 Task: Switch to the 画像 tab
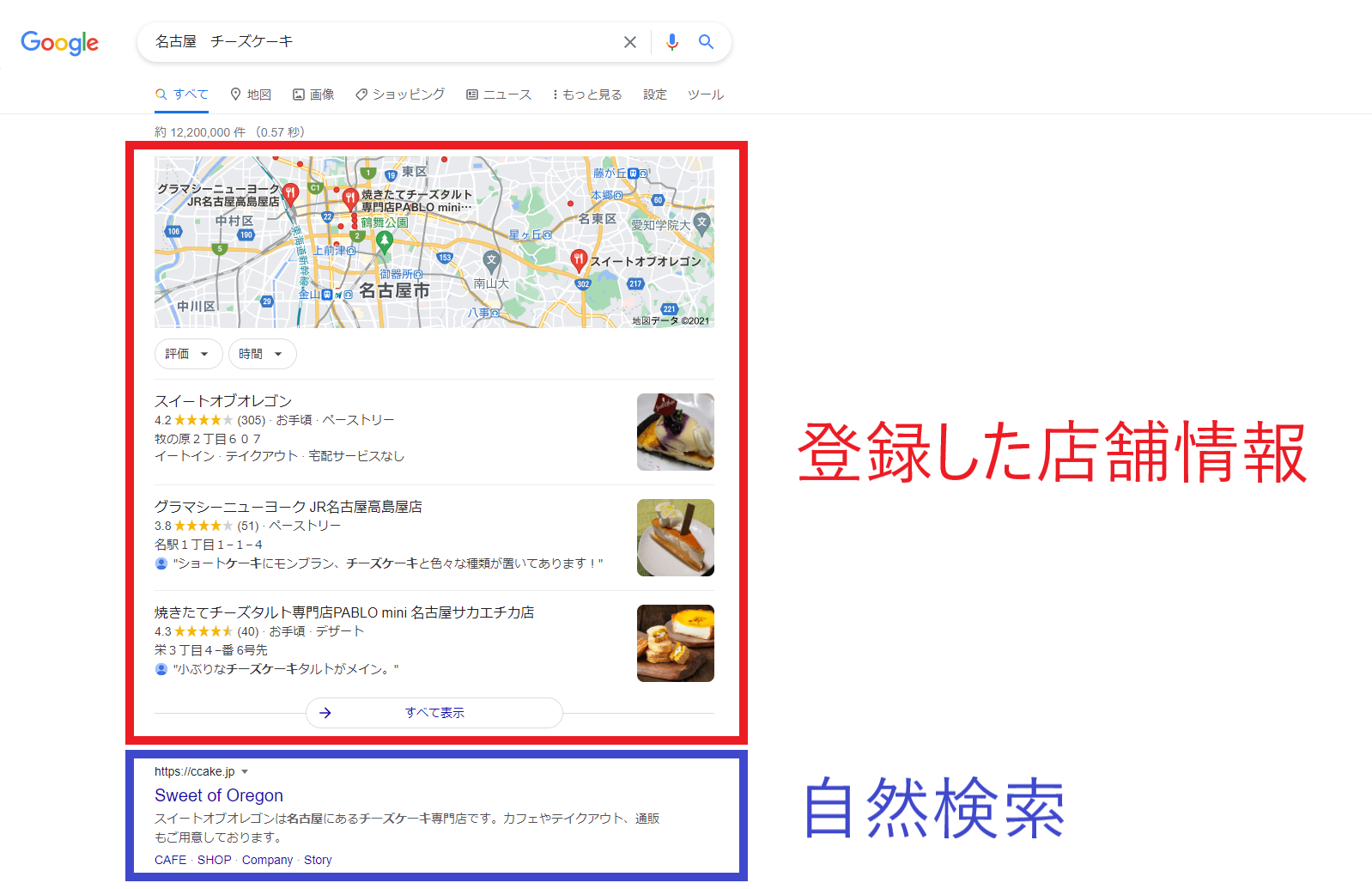pos(313,94)
